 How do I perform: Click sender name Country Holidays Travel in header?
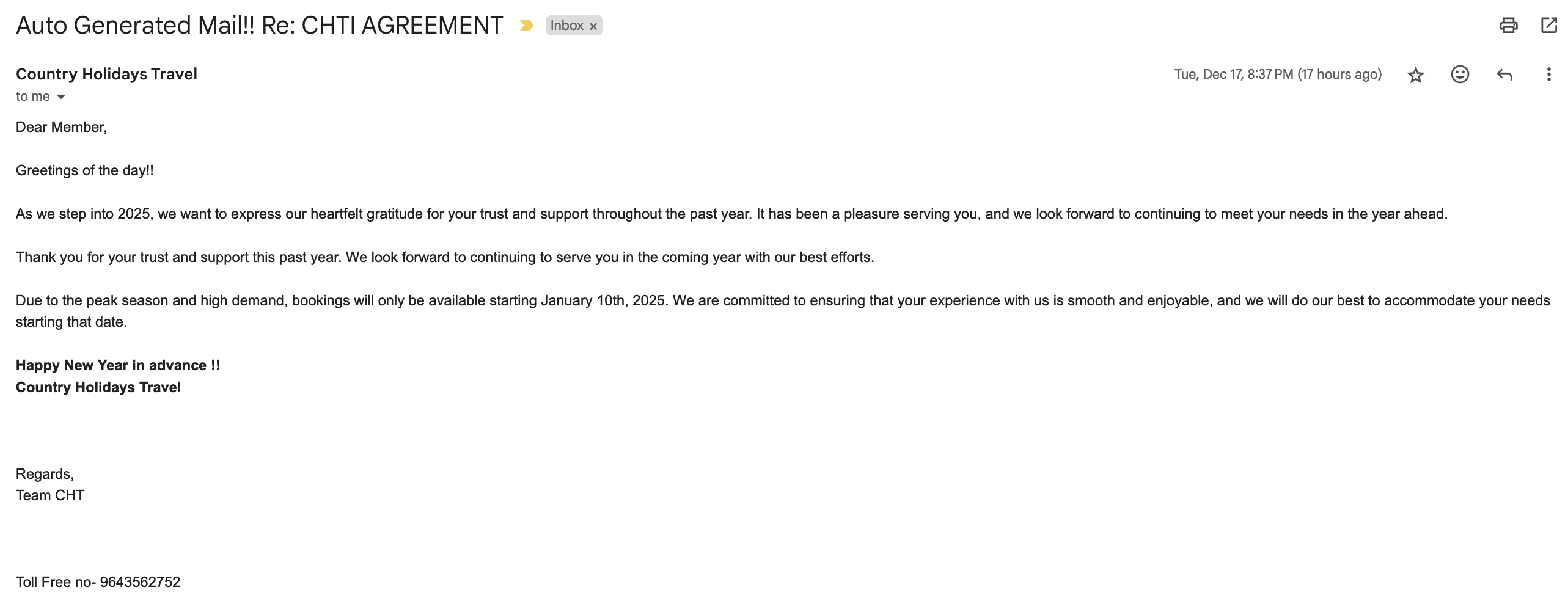(x=106, y=74)
